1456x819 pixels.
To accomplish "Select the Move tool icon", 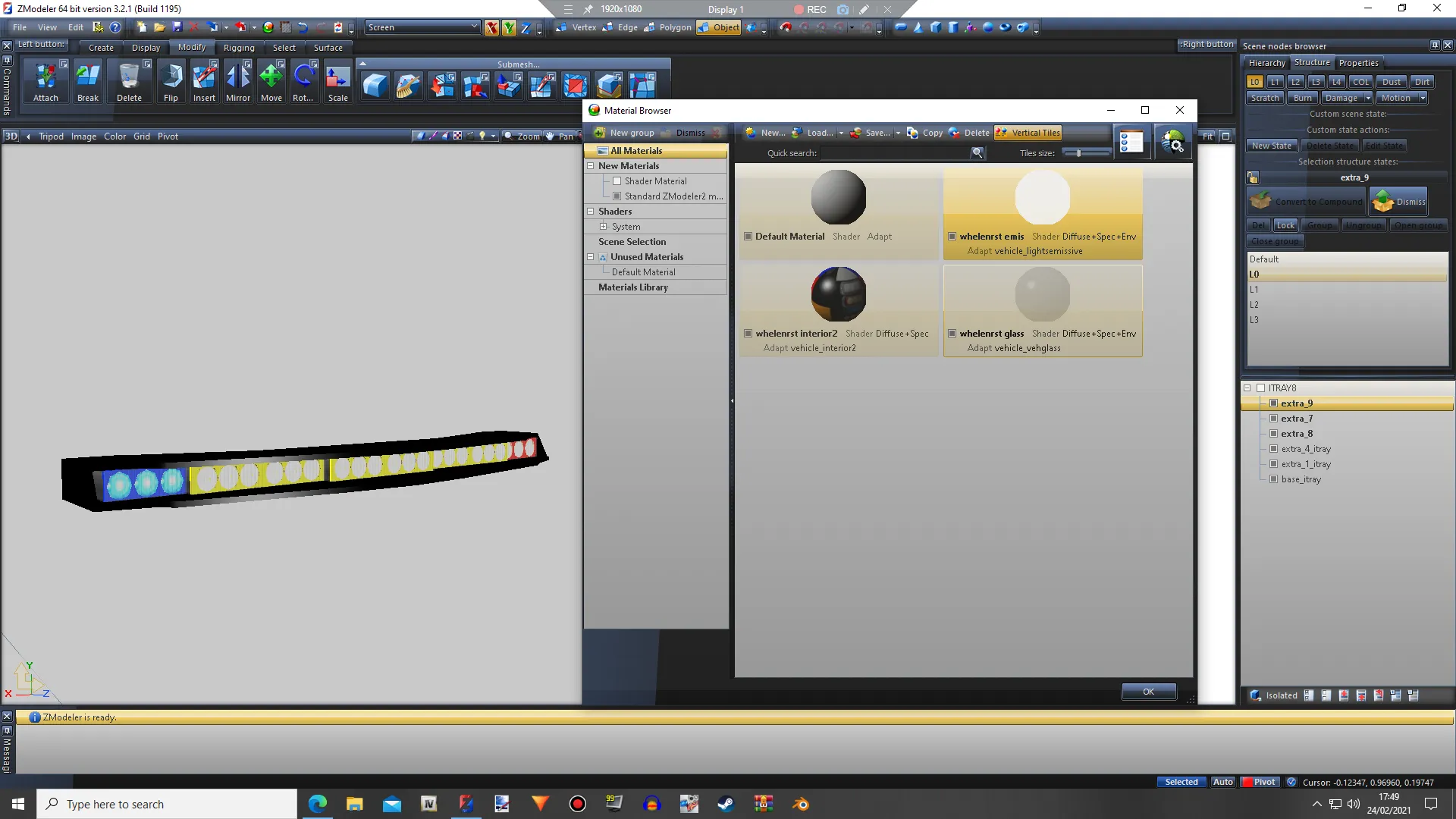I will (271, 77).
